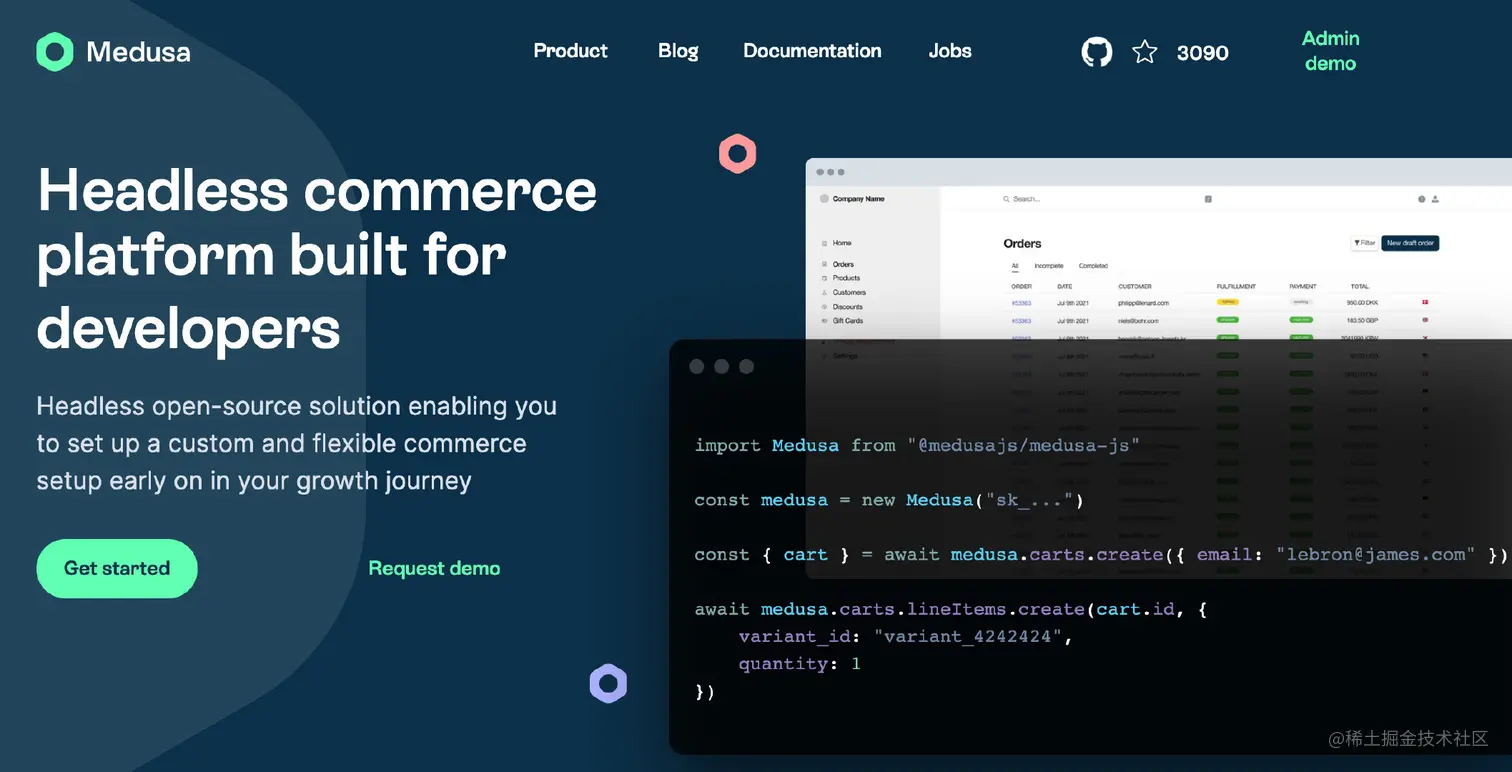Select Gift Cards in the admin sidebar
1512x772 pixels.
click(x=848, y=321)
